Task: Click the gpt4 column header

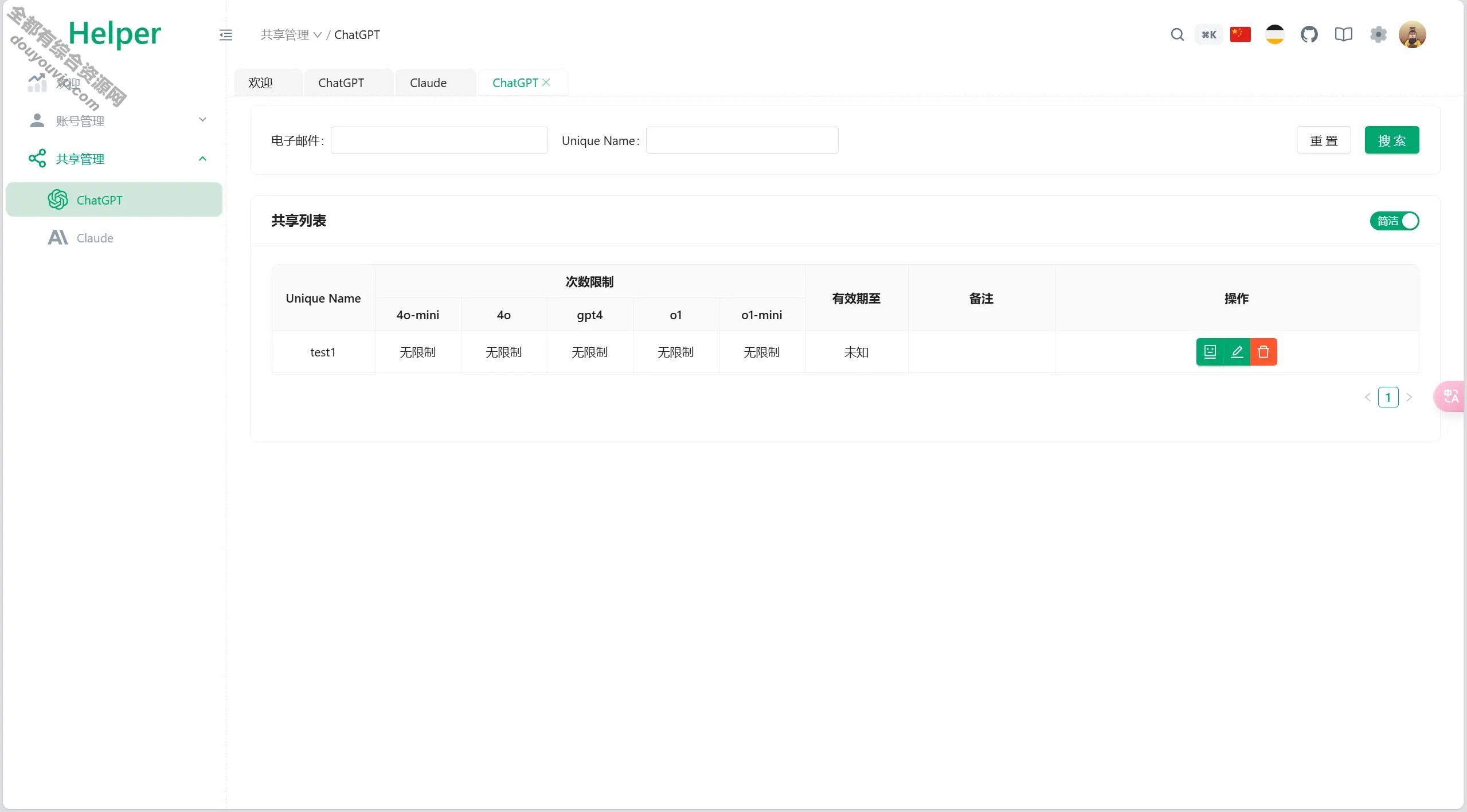Action: click(590, 315)
